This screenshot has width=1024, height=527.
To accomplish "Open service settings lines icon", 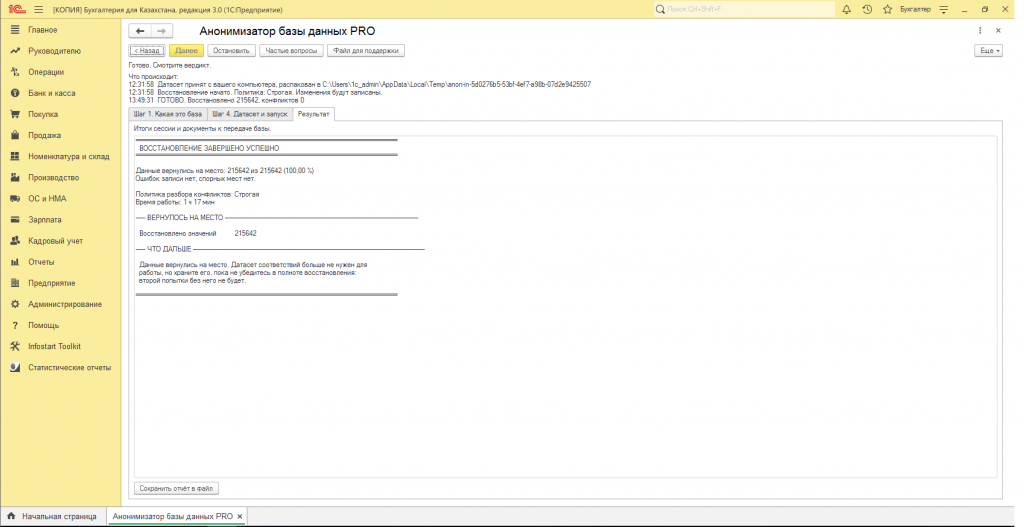I will pos(944,10).
